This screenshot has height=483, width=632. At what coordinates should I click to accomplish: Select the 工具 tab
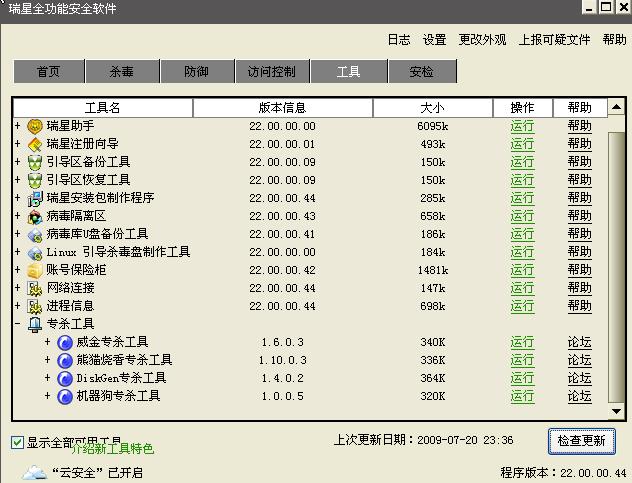click(x=349, y=71)
